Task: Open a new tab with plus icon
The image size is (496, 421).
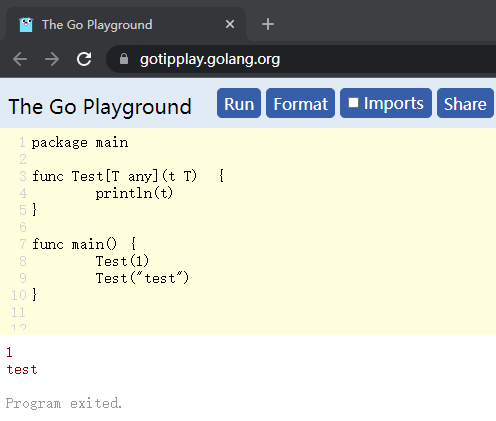Action: 268,24
